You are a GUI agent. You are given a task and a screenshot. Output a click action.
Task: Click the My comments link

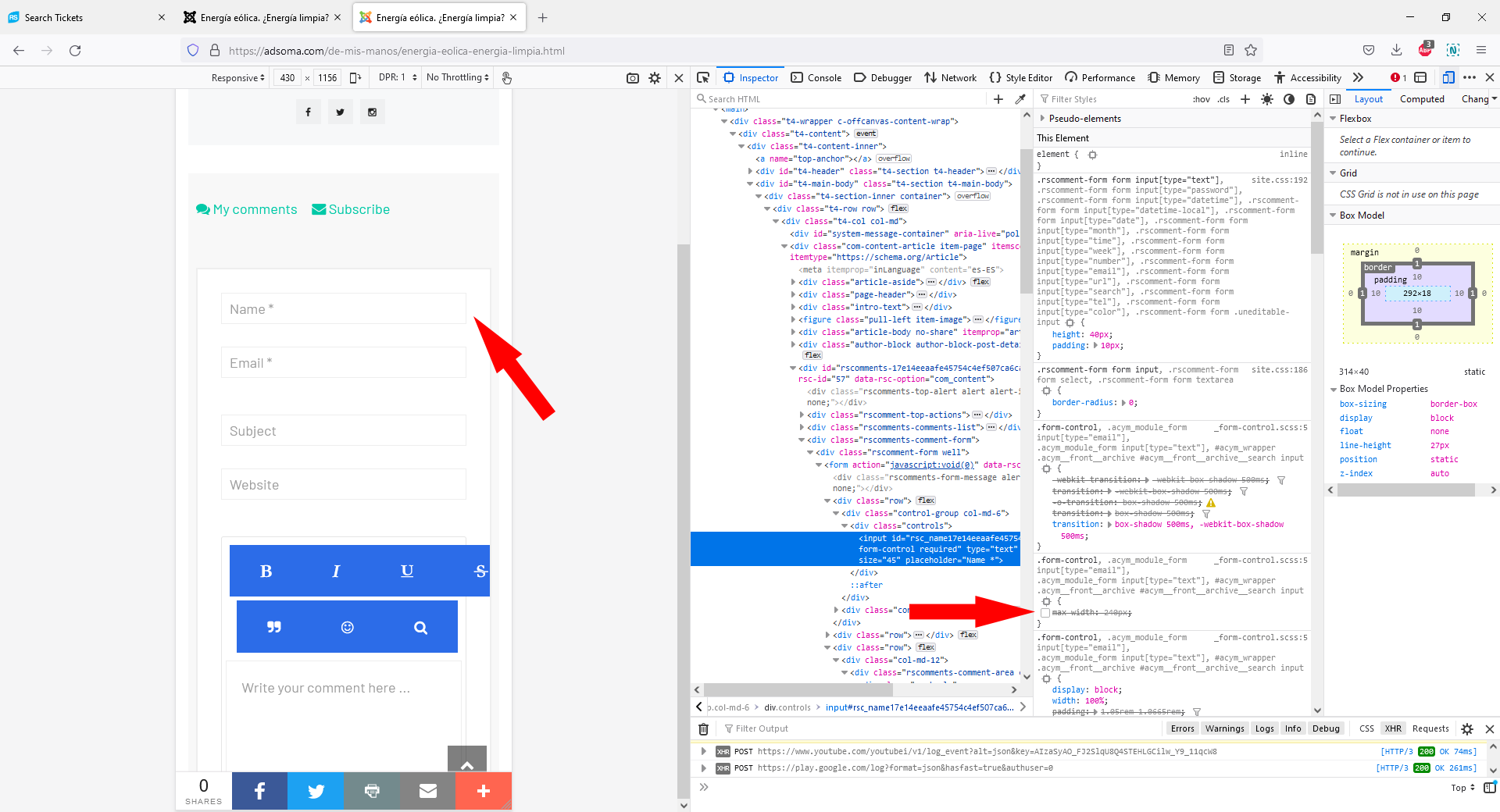247,209
